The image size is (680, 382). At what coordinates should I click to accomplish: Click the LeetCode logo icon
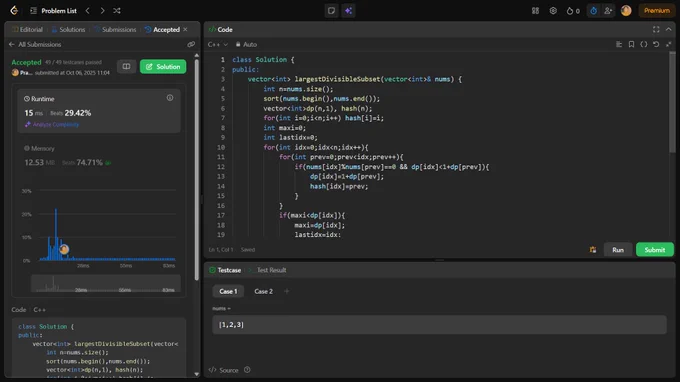(x=14, y=10)
